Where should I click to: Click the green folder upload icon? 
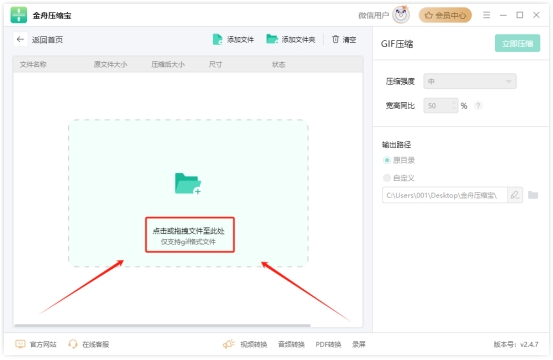188,183
